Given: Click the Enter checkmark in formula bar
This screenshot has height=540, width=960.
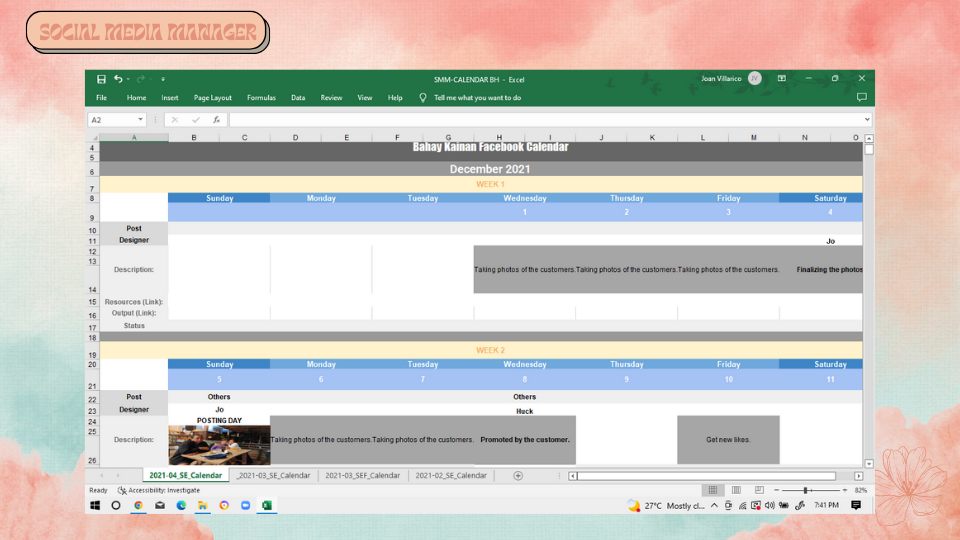Looking at the screenshot, I should point(195,120).
